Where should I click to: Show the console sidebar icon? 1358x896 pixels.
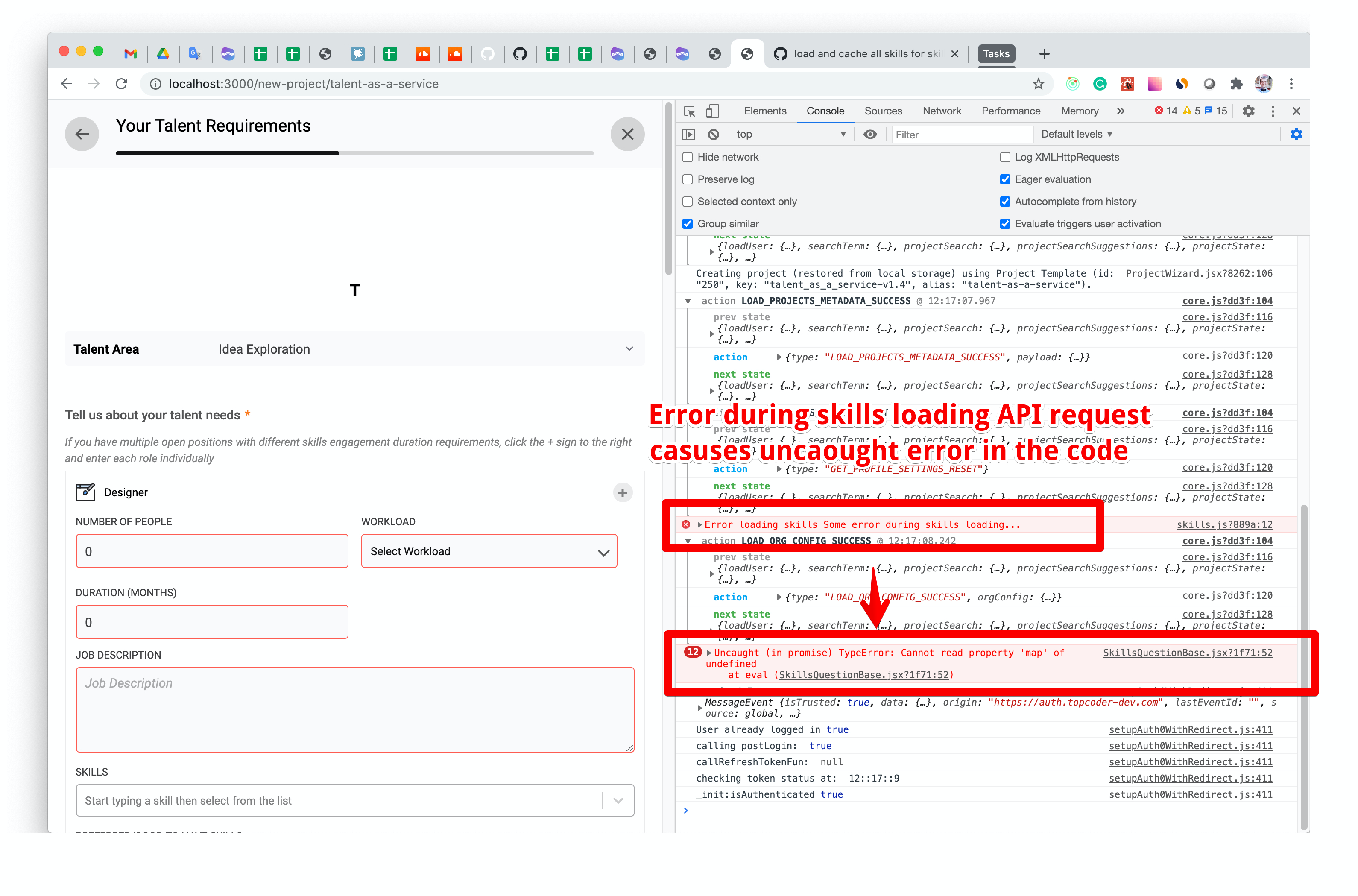pos(689,134)
